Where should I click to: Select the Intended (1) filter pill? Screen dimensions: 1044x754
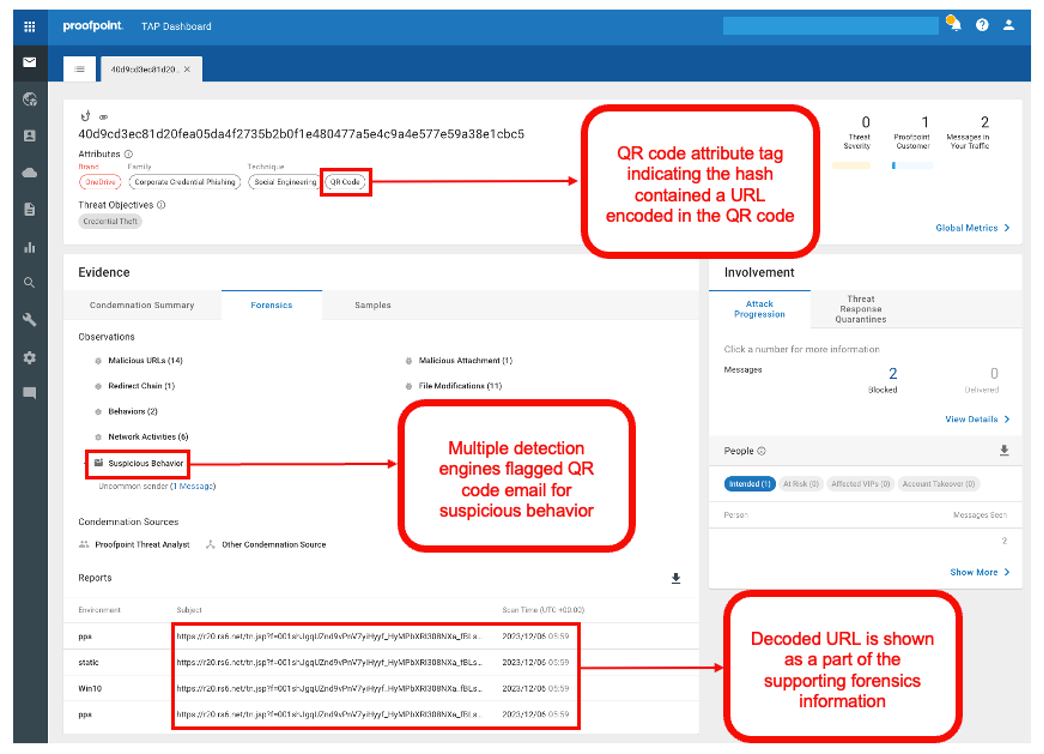pos(750,484)
